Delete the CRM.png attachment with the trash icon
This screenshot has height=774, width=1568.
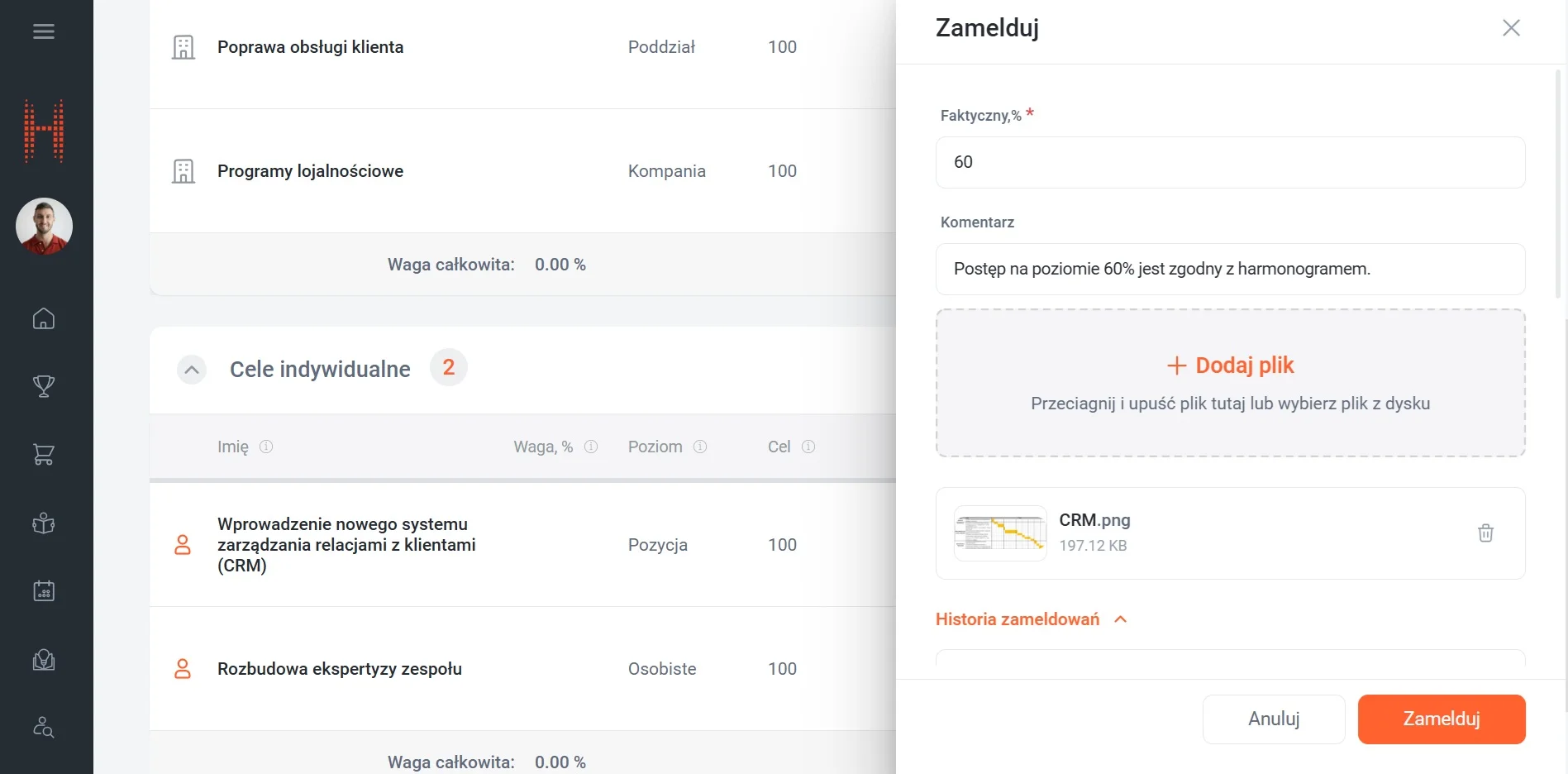pos(1485,533)
